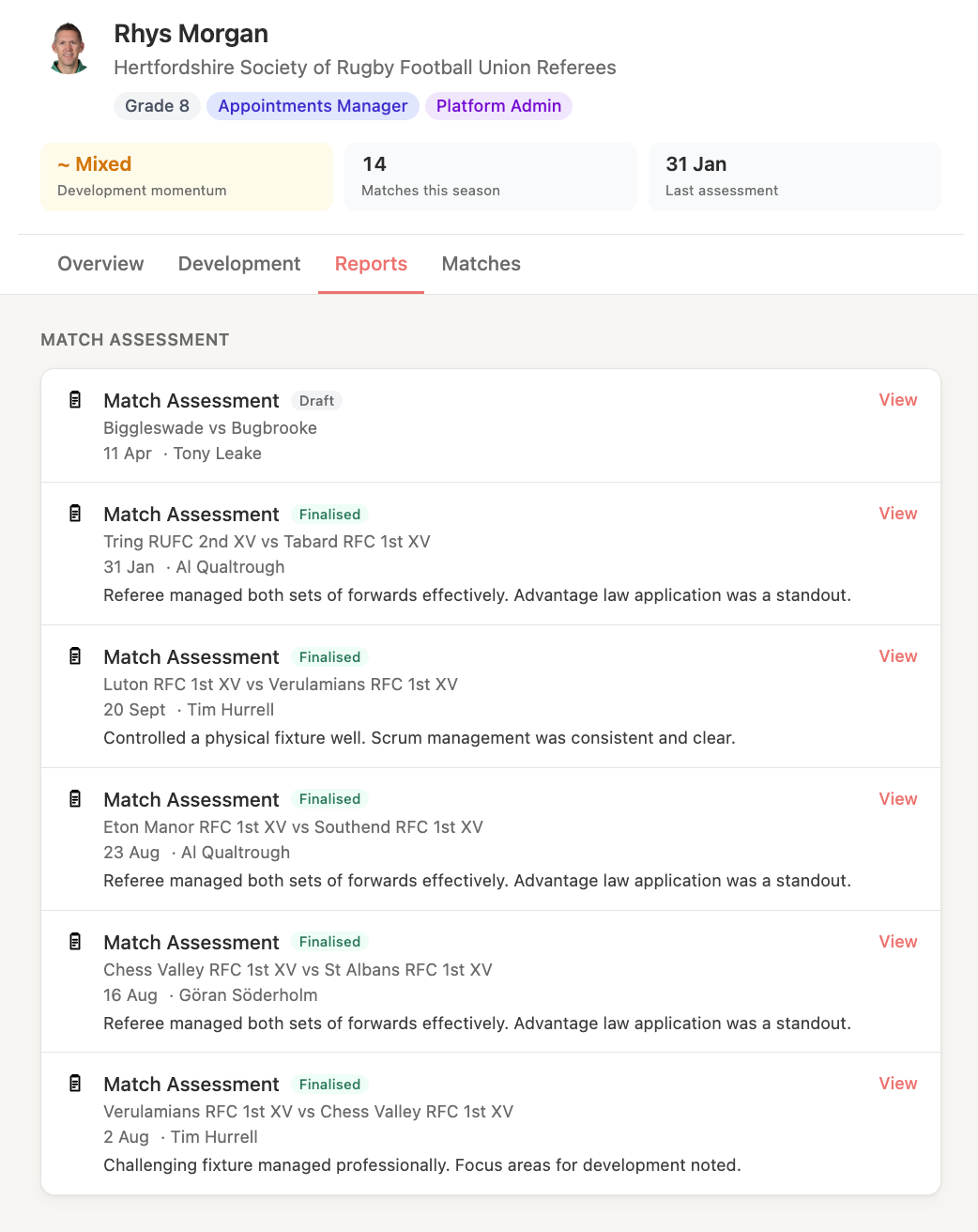This screenshot has height=1232, width=978.
Task: Select the Reports tab
Action: pos(371,264)
